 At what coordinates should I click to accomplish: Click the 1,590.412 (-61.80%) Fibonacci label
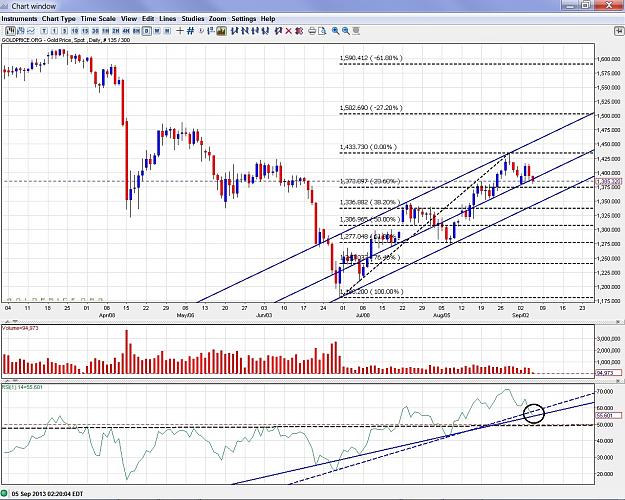[x=371, y=58]
